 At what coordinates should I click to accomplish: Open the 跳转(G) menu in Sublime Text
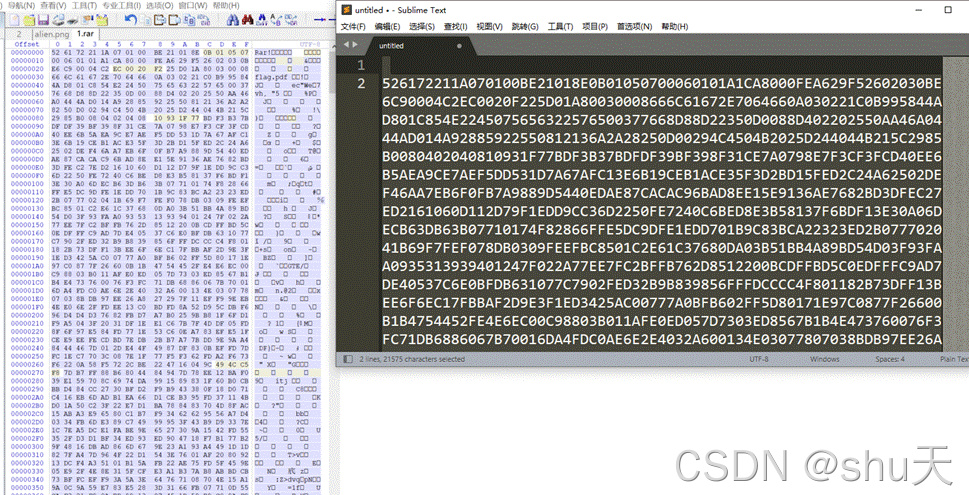tap(525, 27)
